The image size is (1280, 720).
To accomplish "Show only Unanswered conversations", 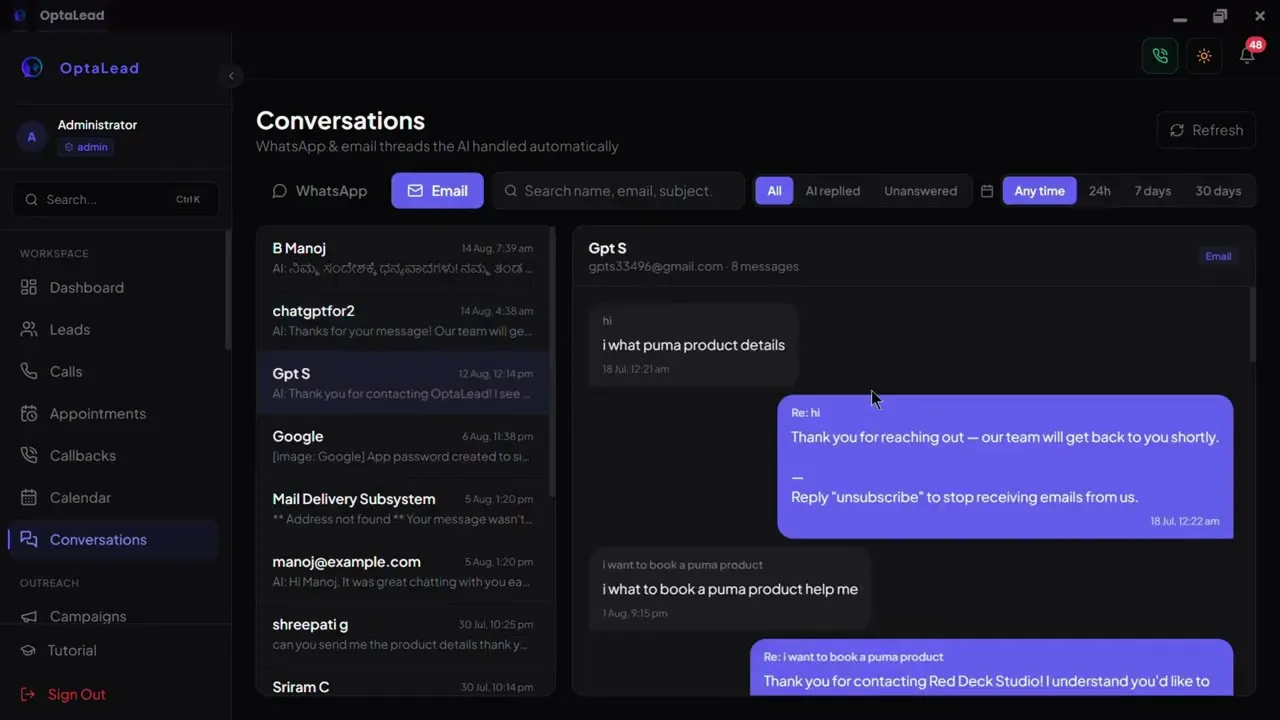I will click(920, 191).
